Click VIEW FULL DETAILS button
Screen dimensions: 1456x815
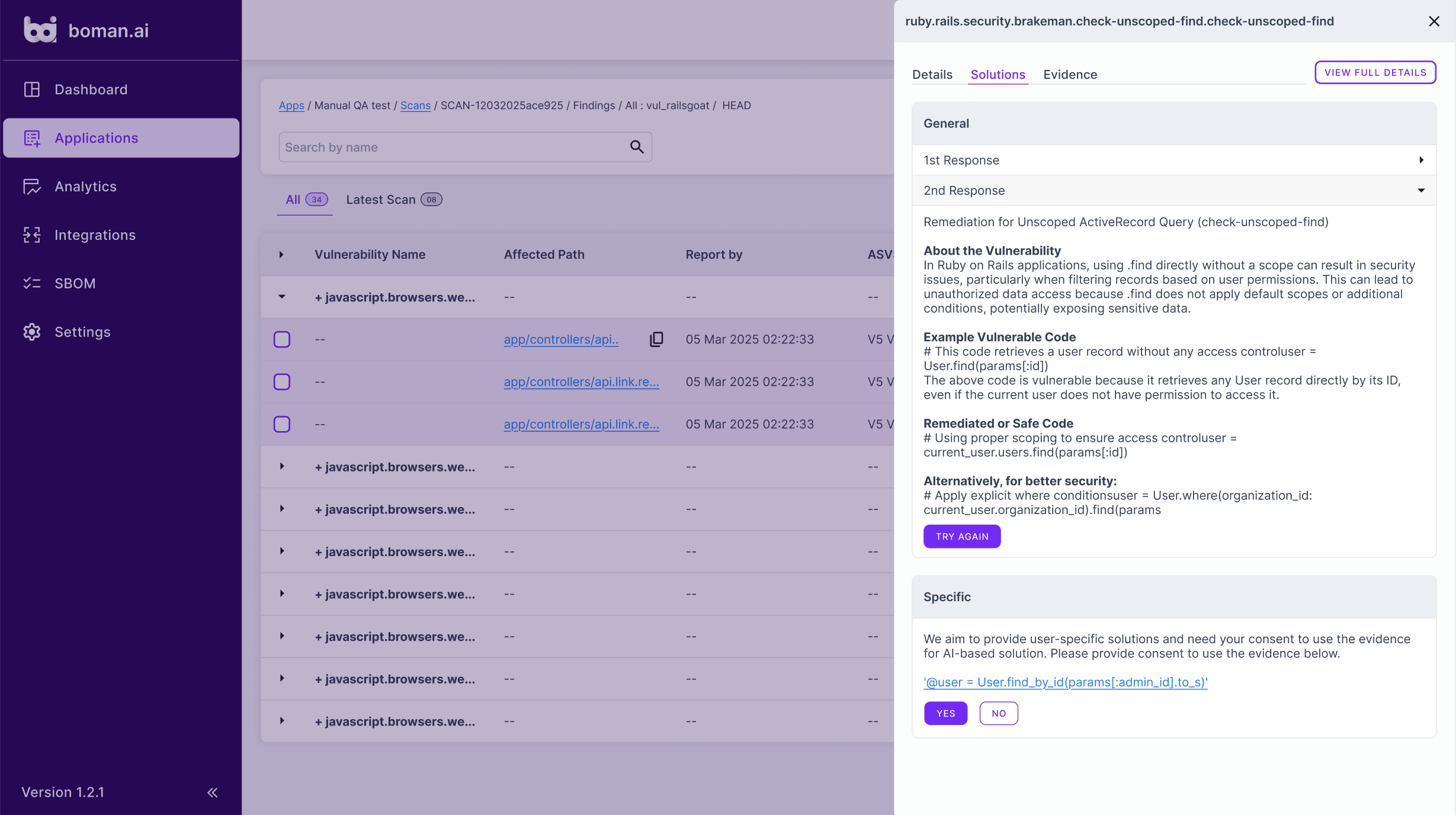(x=1375, y=72)
